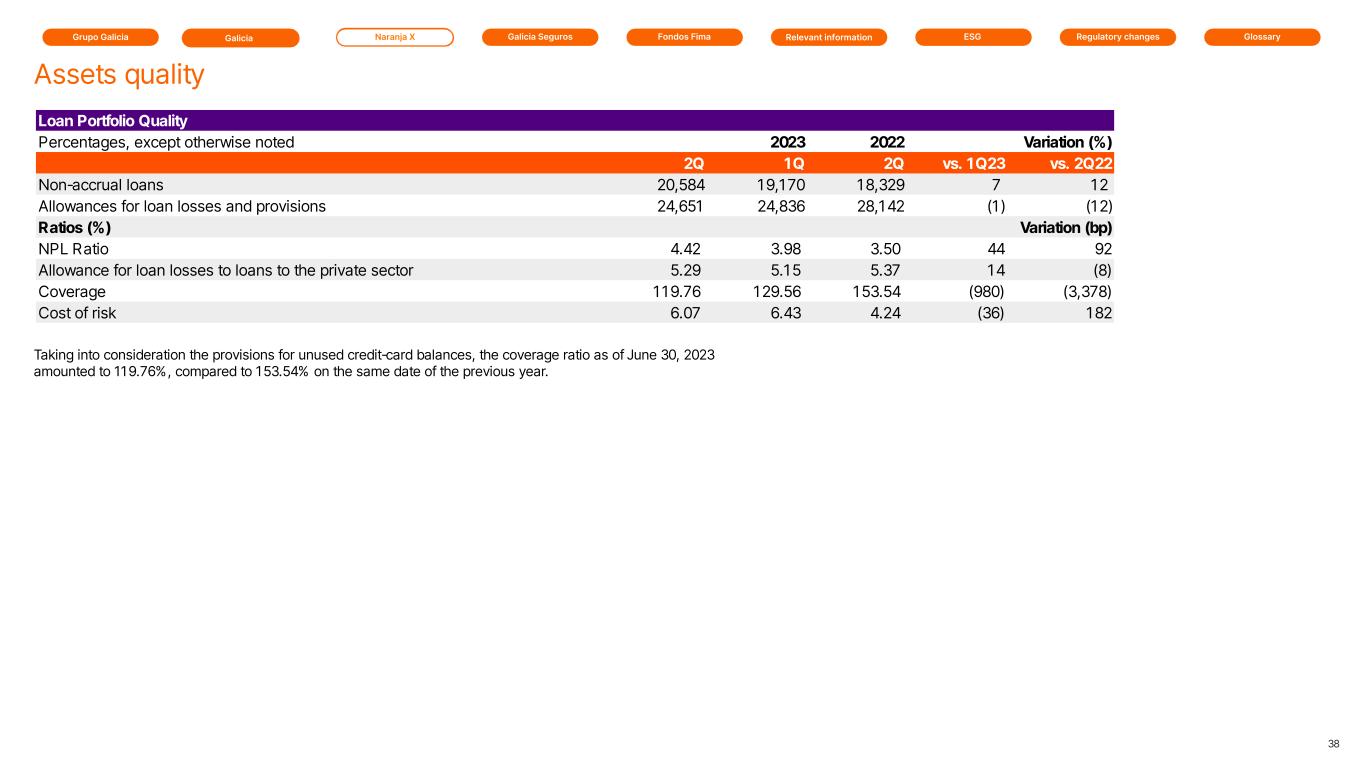
Task: Select the Naranja X tab
Action: click(394, 37)
